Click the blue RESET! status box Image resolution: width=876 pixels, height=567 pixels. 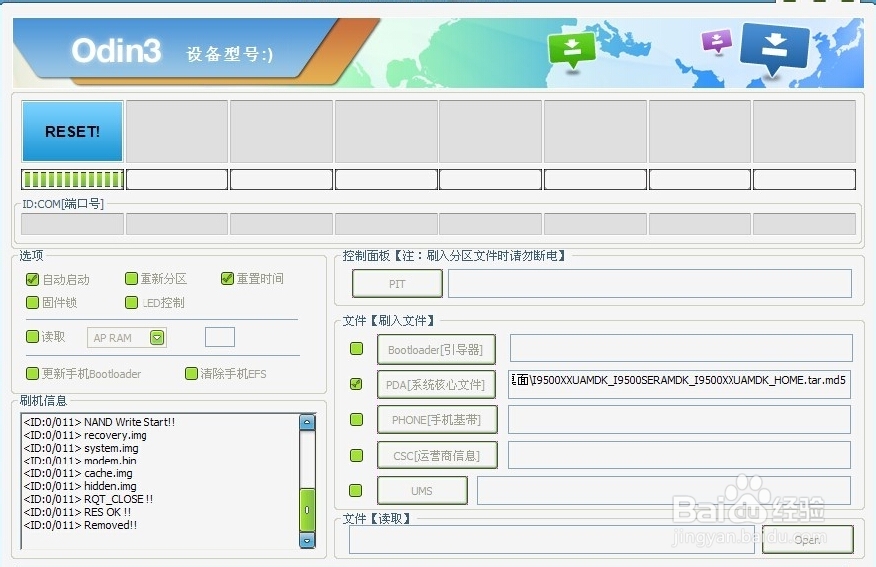(x=73, y=131)
